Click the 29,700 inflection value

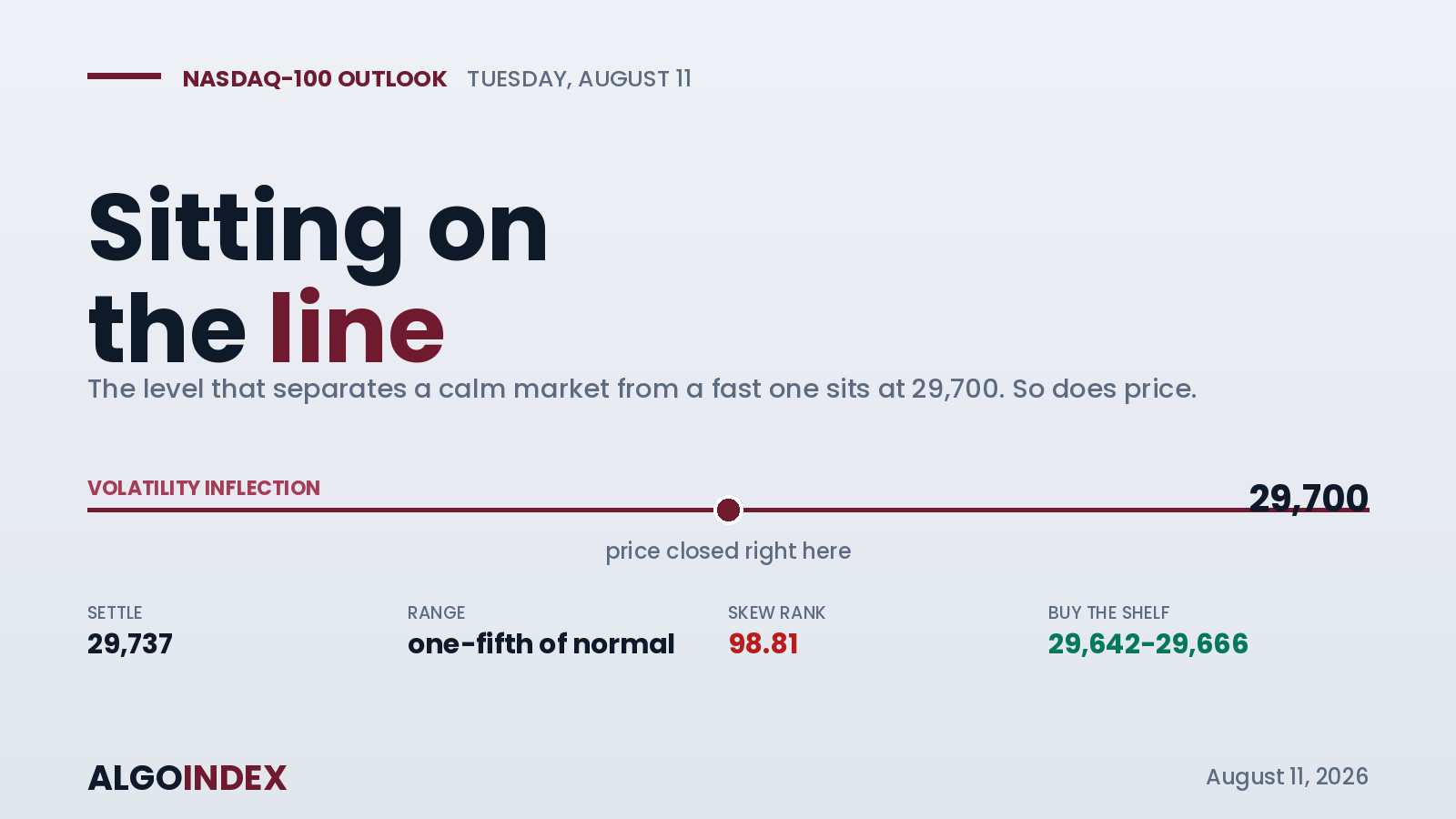point(1309,498)
